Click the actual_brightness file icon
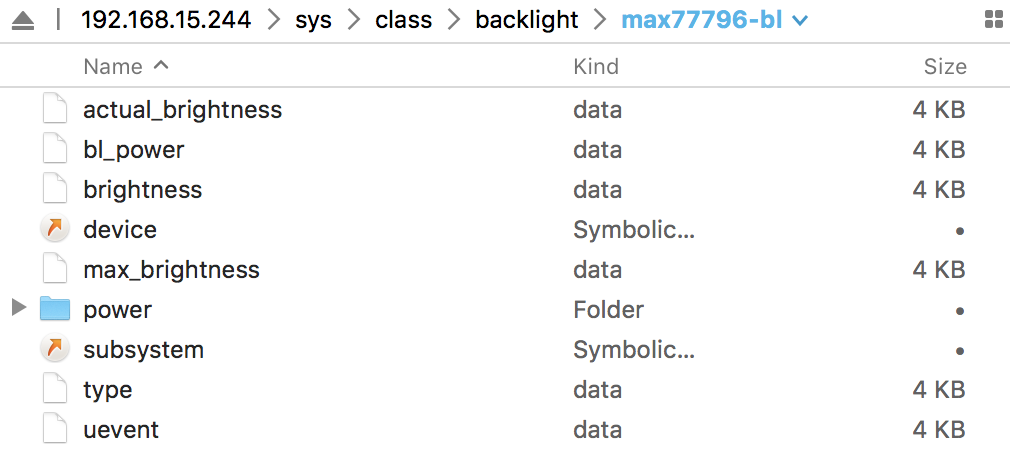1010x460 pixels. pos(55,110)
